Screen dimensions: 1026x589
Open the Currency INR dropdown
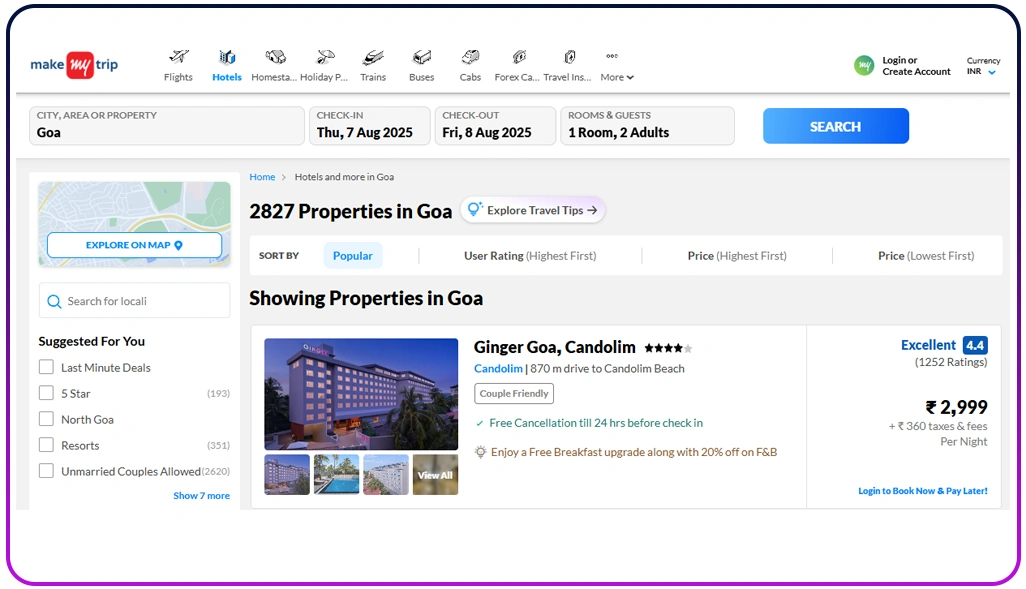983,64
